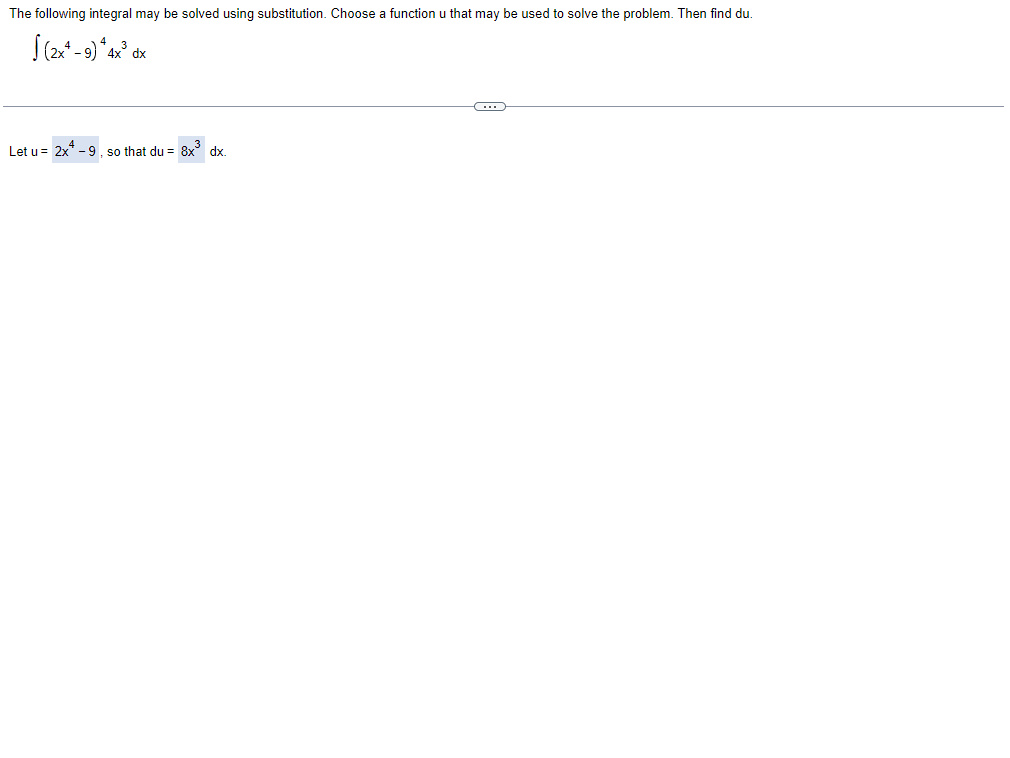Click the divider line right of the ellipsis
The width and height of the screenshot is (1010, 758).
(x=755, y=106)
